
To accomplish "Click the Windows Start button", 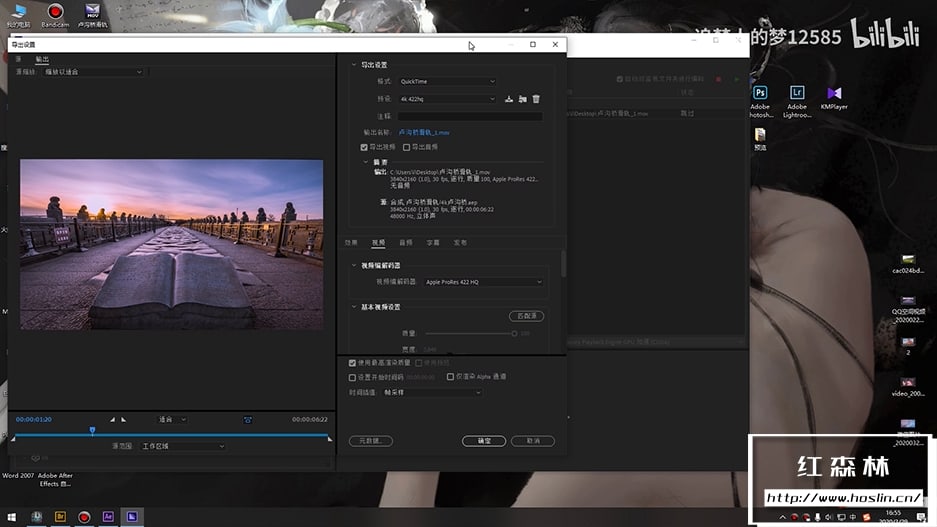I will 11,517.
